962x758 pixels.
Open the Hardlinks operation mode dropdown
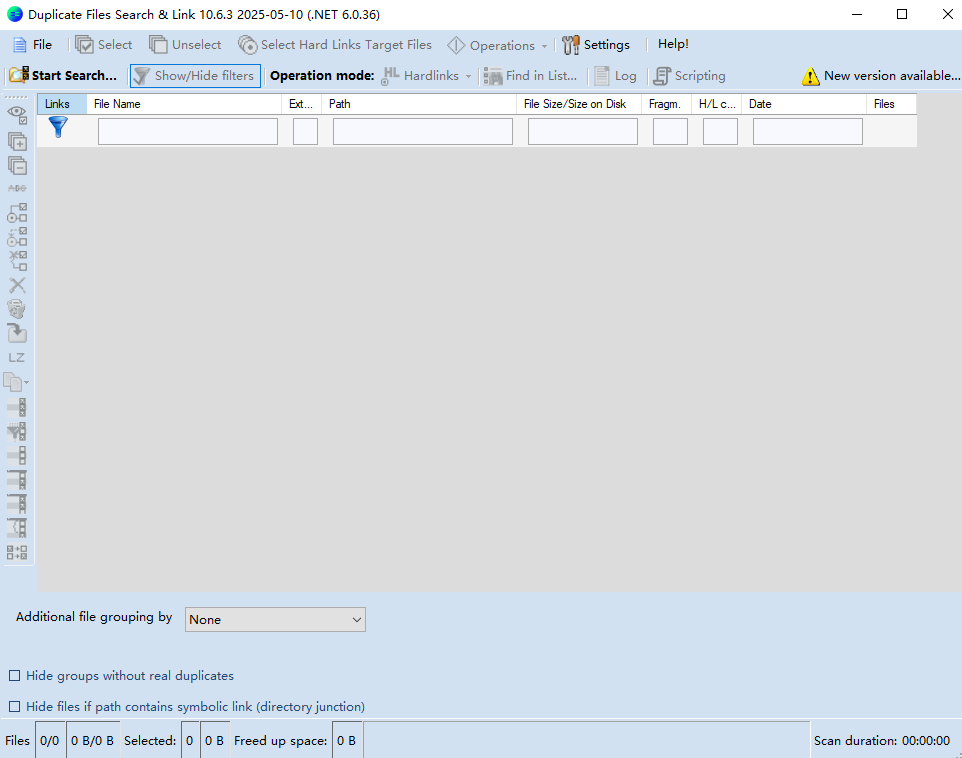coord(426,75)
